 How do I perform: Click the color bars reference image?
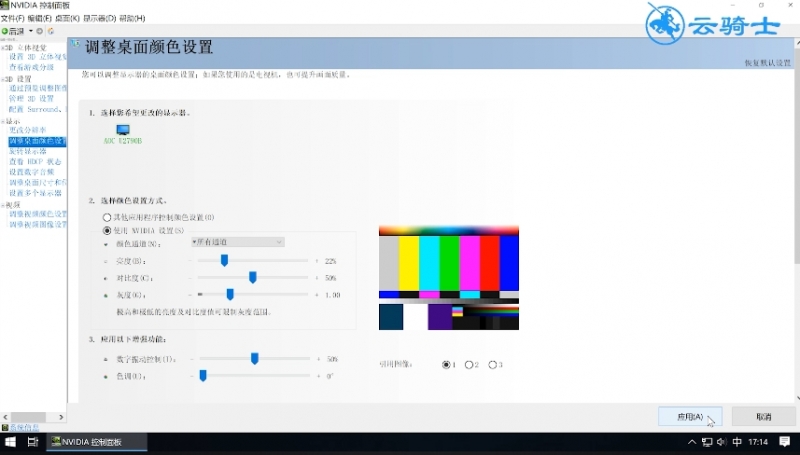tap(449, 278)
